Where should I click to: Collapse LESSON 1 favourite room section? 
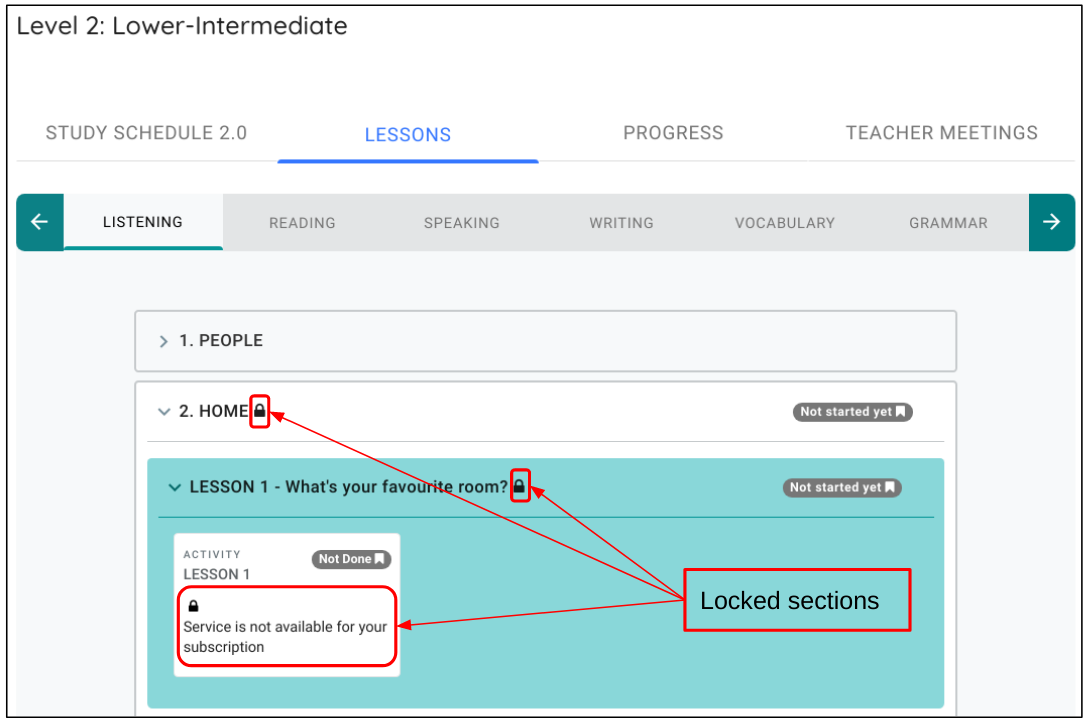175,488
